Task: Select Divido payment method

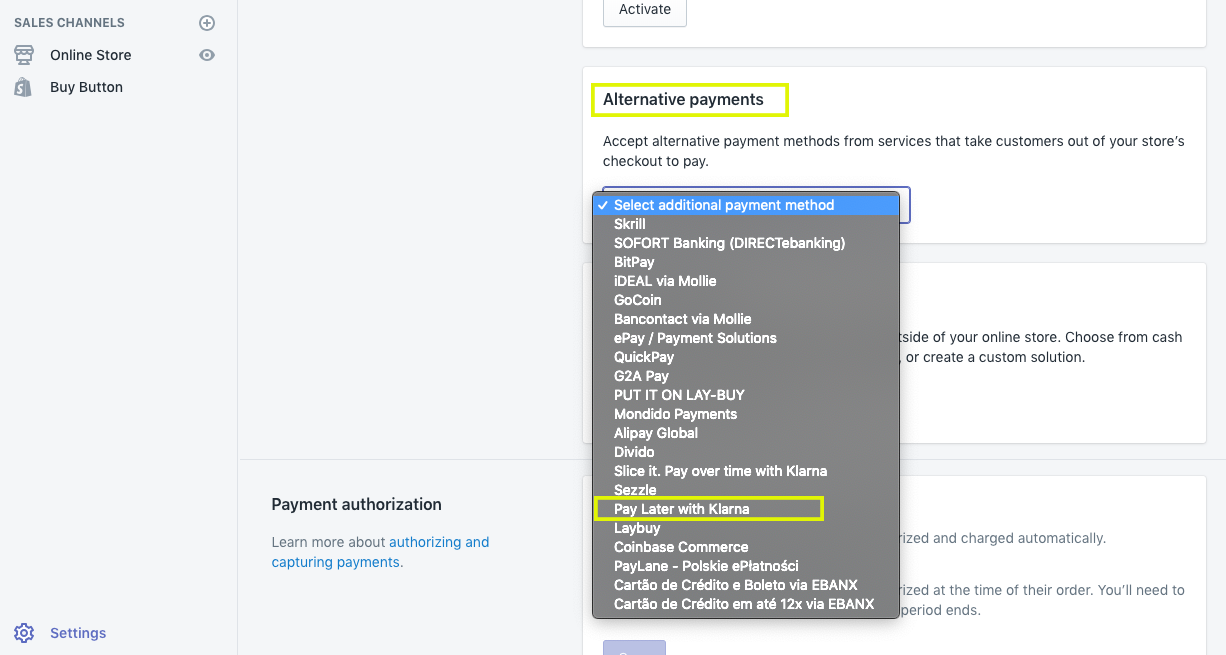Action: (746, 452)
